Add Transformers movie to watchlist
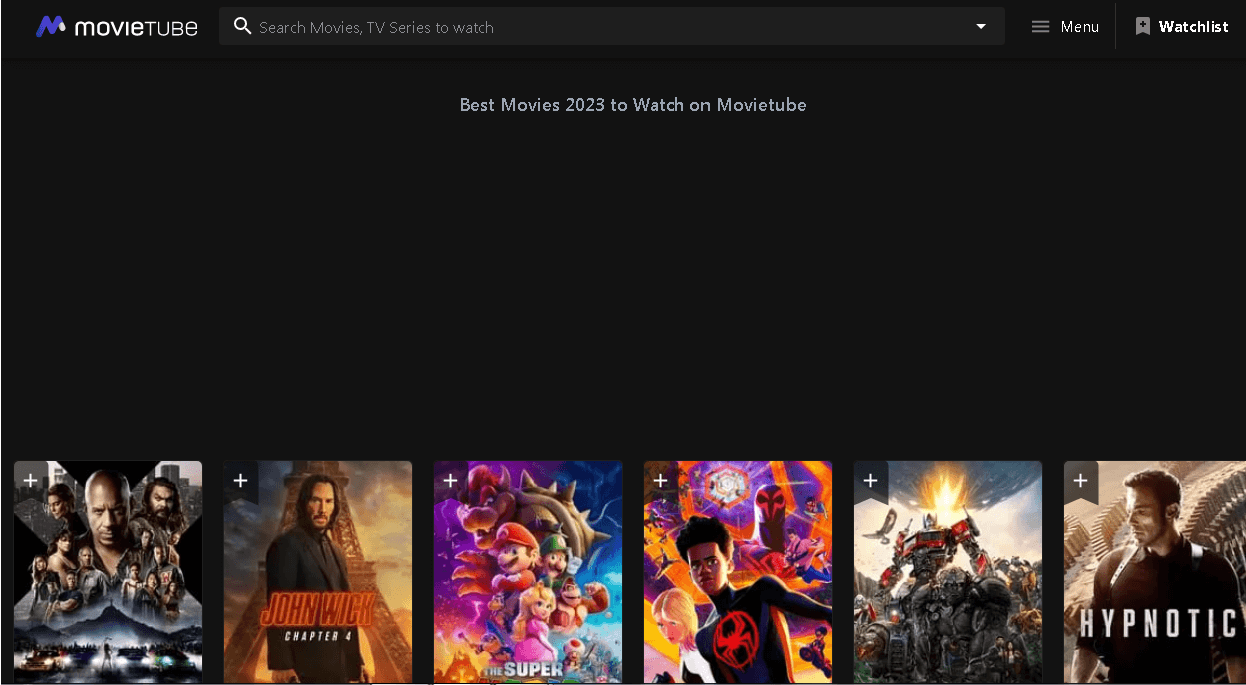Viewport: 1246px width, 685px height. coord(870,481)
